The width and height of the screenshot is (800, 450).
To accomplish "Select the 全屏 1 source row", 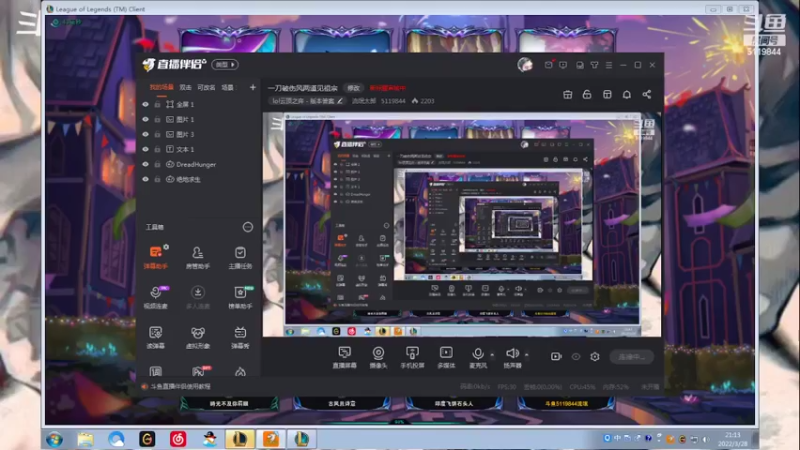I will (198, 104).
